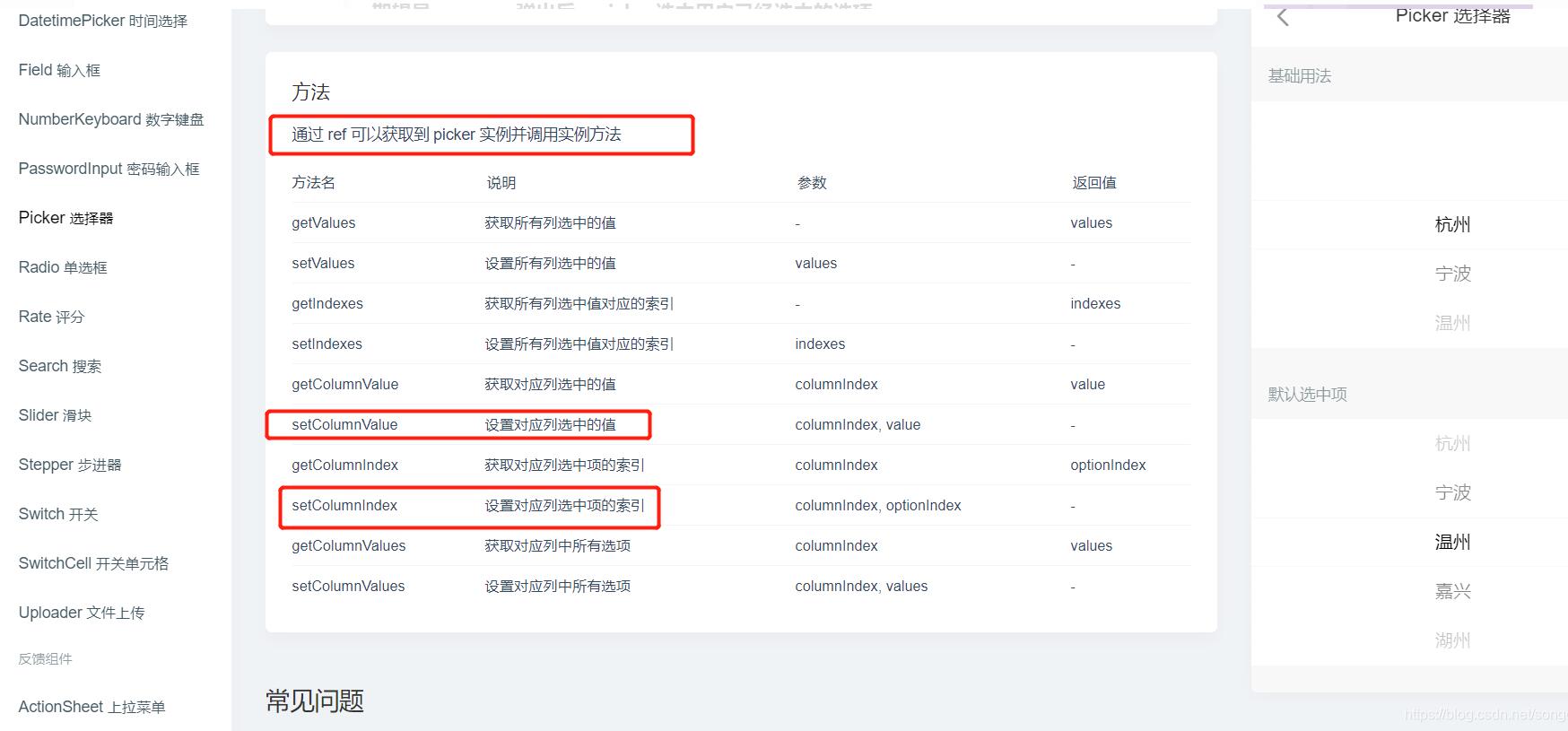
Task: Open SwitchCell 开关单元格 page
Action: 93,563
